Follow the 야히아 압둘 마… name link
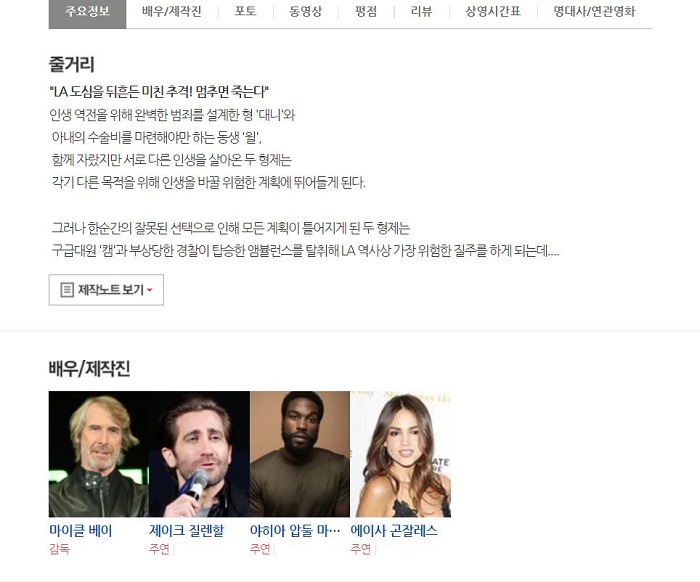Image resolution: width=700 pixels, height=582 pixels. (x=295, y=531)
